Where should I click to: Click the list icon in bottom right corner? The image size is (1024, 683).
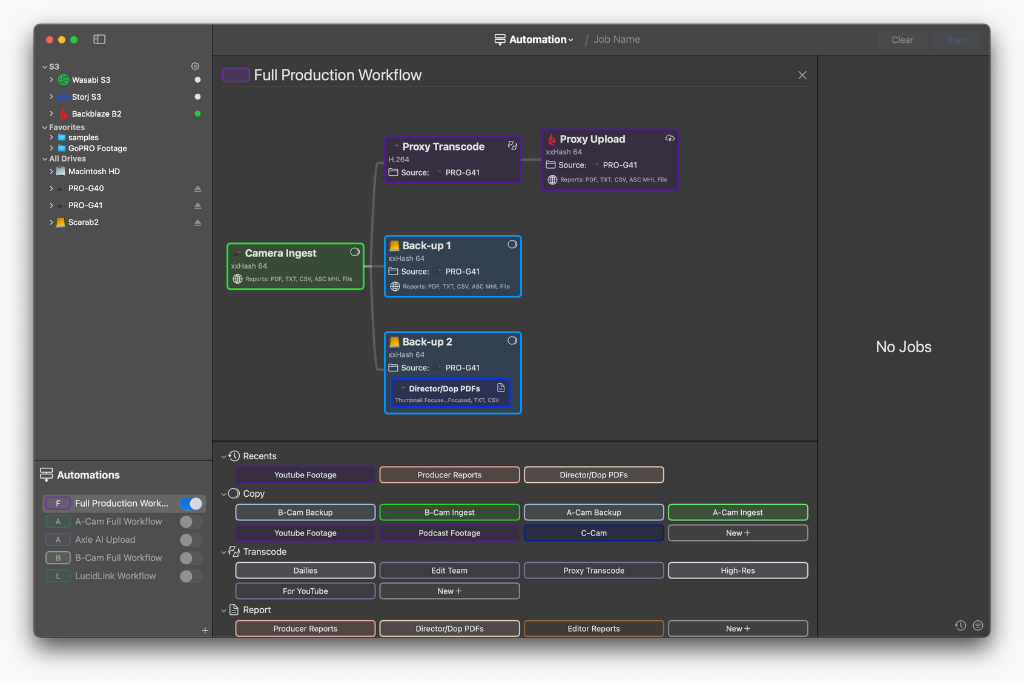[x=978, y=625]
